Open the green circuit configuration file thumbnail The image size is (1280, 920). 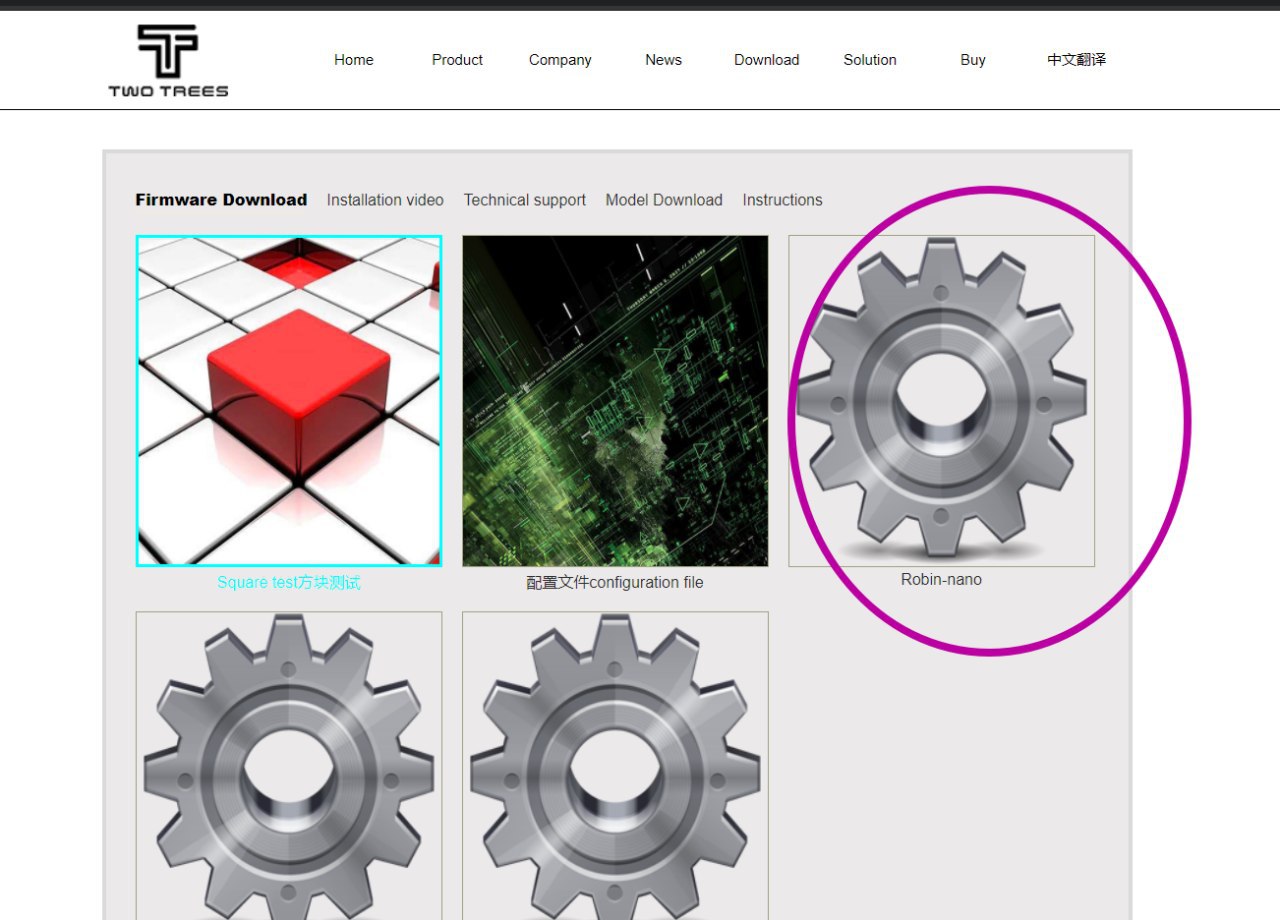click(615, 401)
